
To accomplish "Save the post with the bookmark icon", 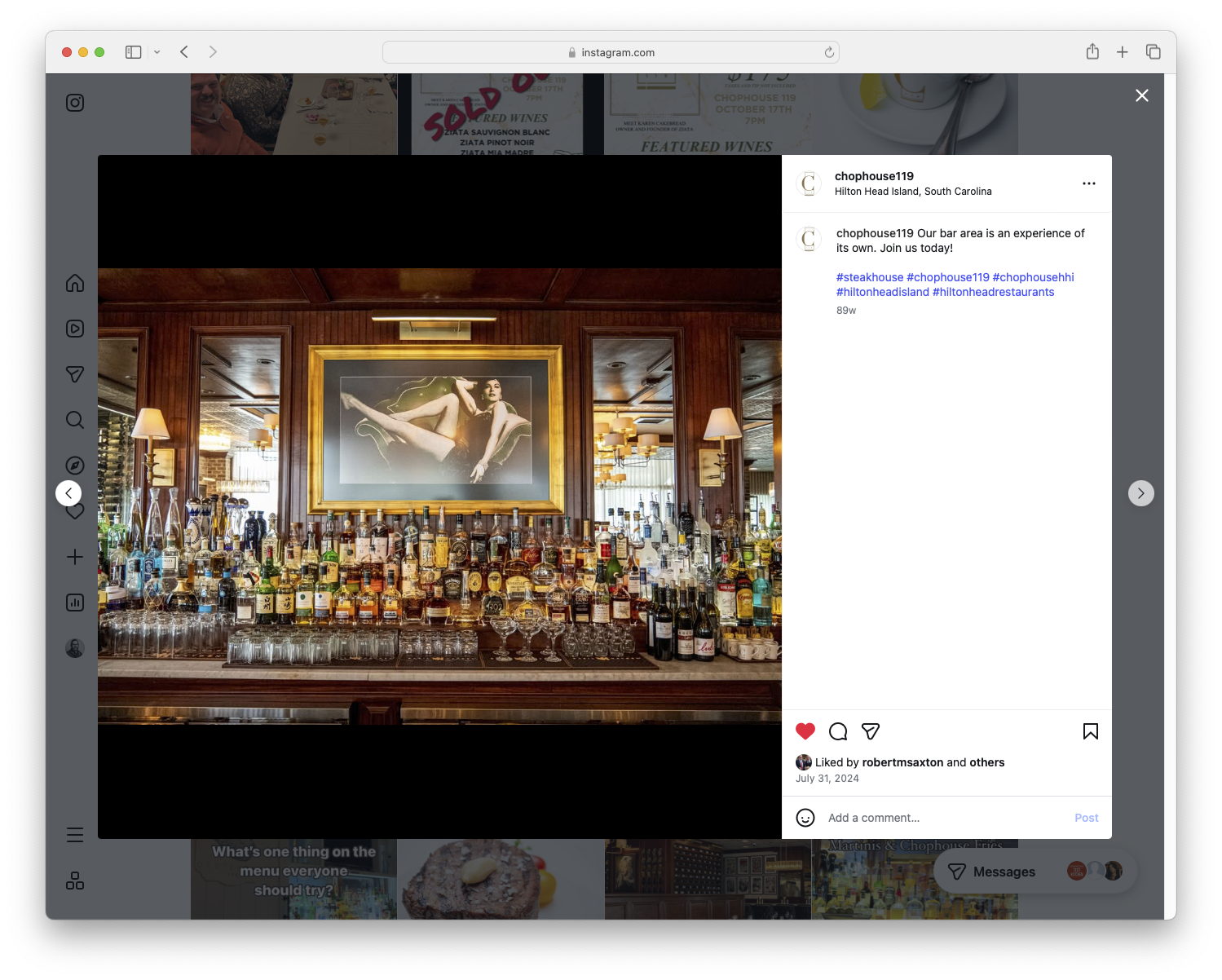I will (1090, 731).
